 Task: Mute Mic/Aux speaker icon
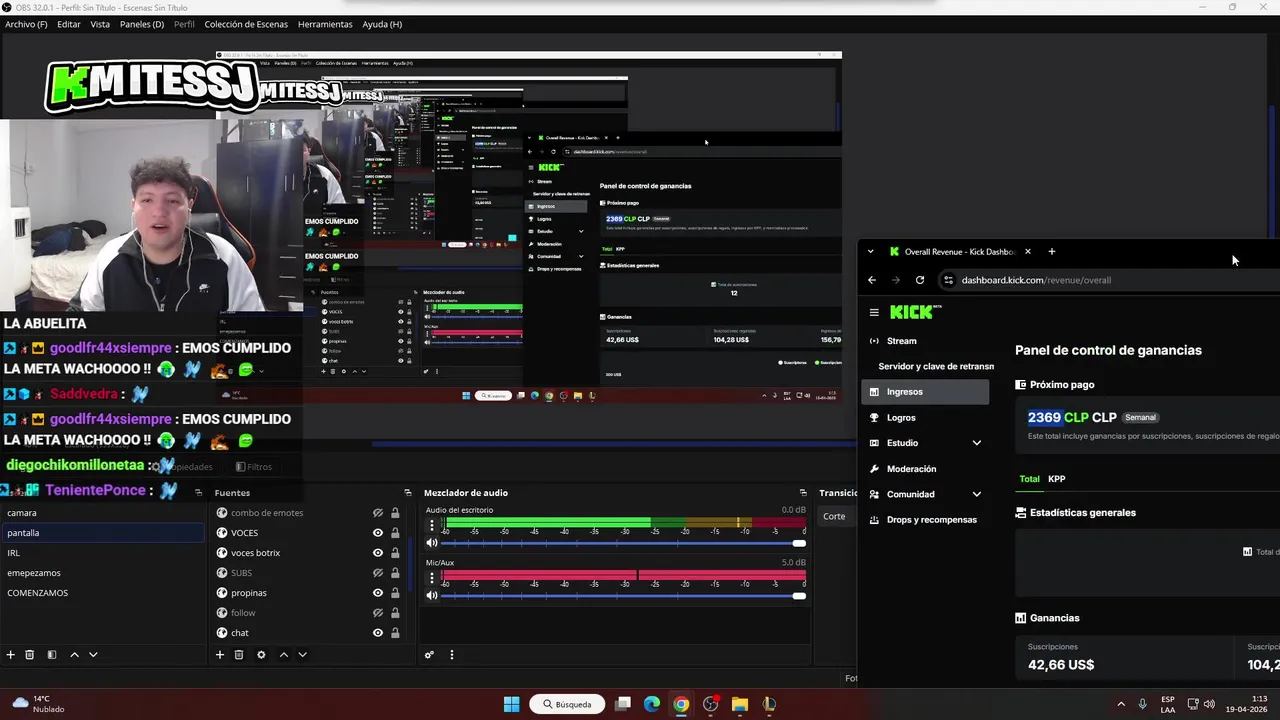click(x=432, y=595)
